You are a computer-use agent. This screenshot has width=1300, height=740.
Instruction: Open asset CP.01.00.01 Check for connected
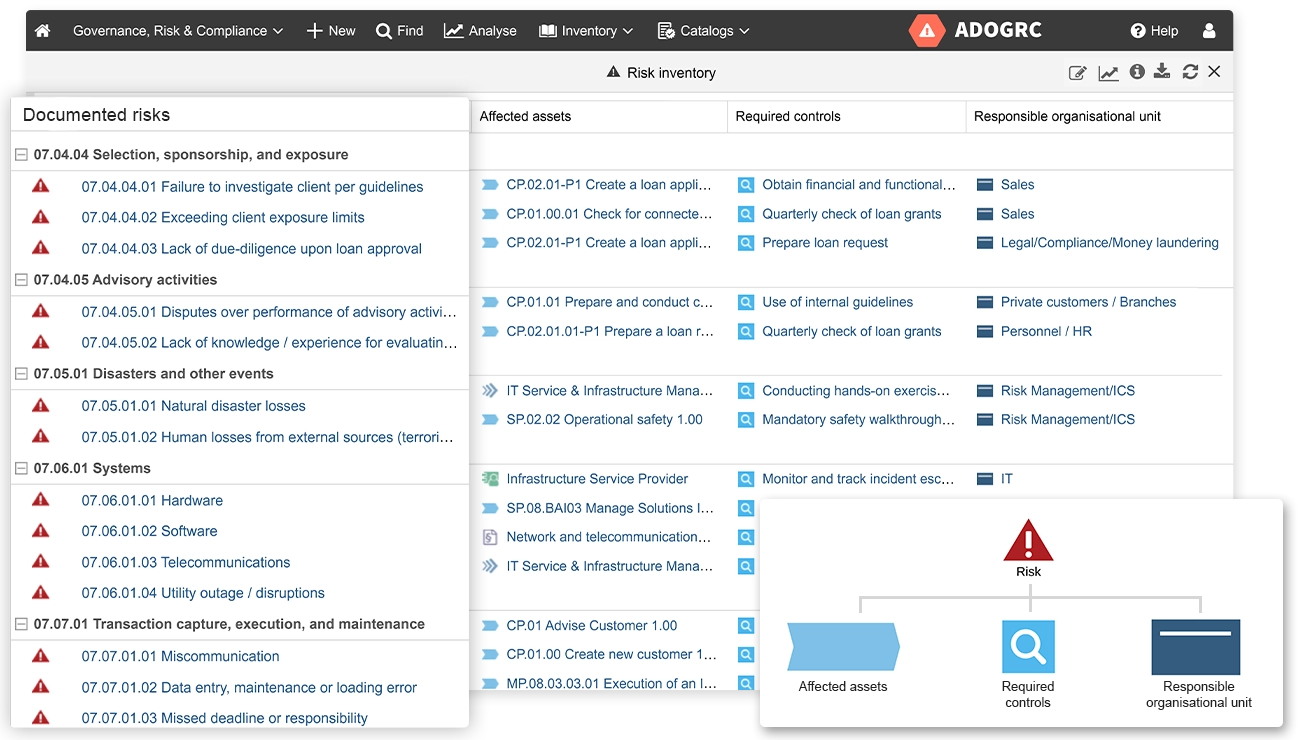click(x=610, y=214)
